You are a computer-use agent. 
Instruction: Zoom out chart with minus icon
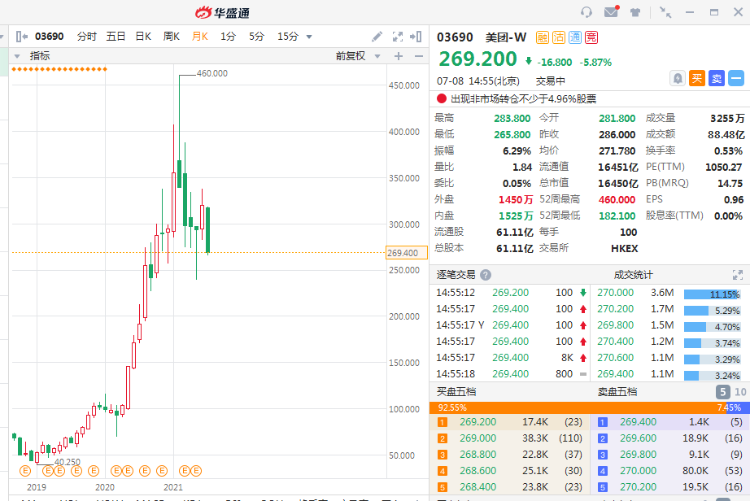click(x=419, y=56)
